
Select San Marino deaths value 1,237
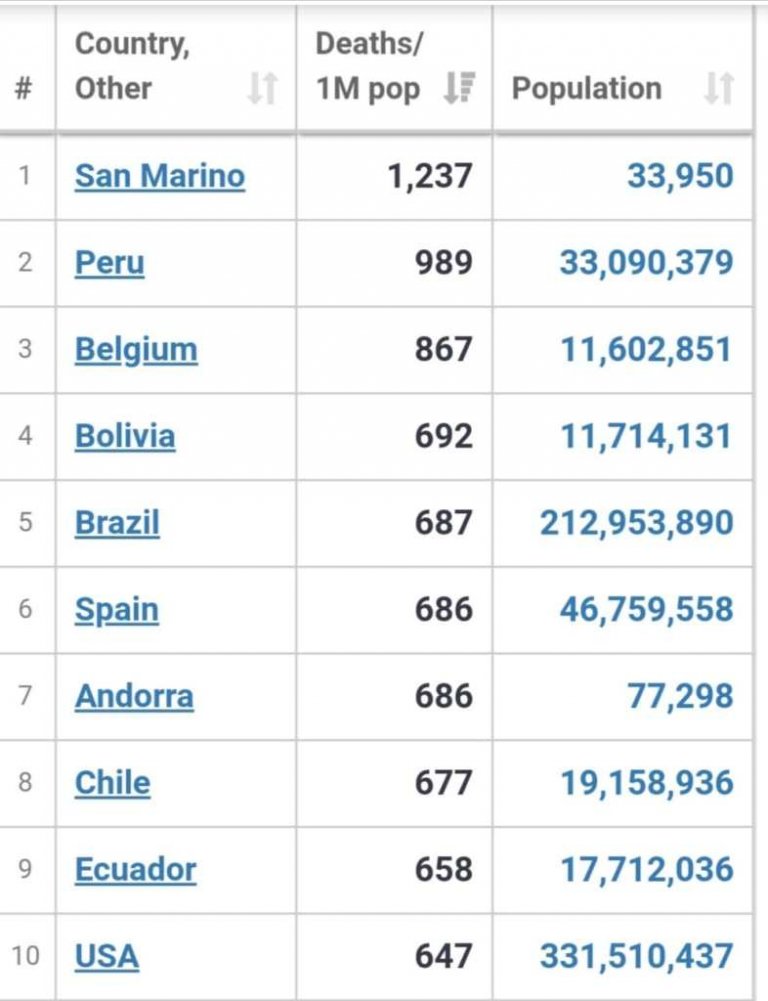[x=429, y=176]
